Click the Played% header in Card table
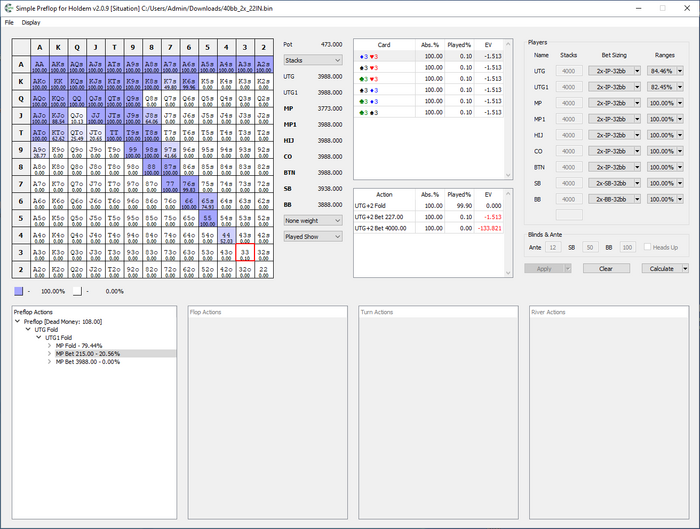Viewport: 700px width, 529px height. pyautogui.click(x=459, y=45)
